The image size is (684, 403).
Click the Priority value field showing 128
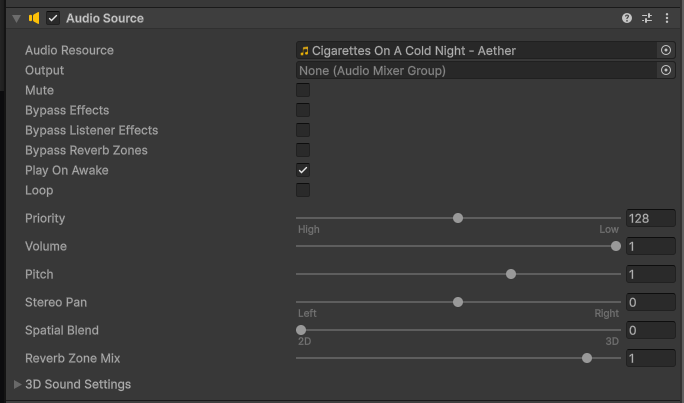[650, 218]
